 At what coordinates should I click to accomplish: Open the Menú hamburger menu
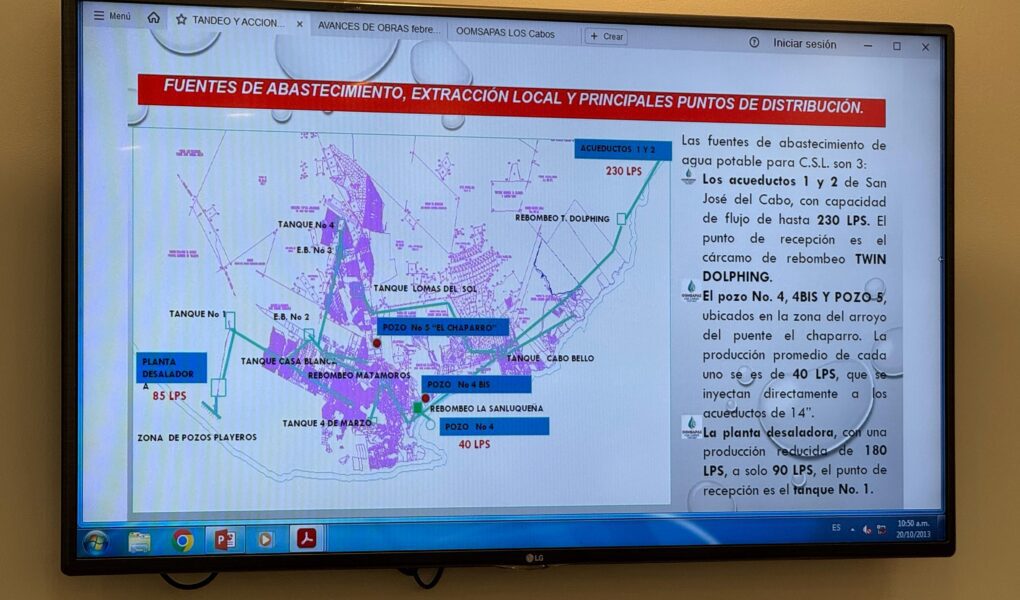[111, 17]
